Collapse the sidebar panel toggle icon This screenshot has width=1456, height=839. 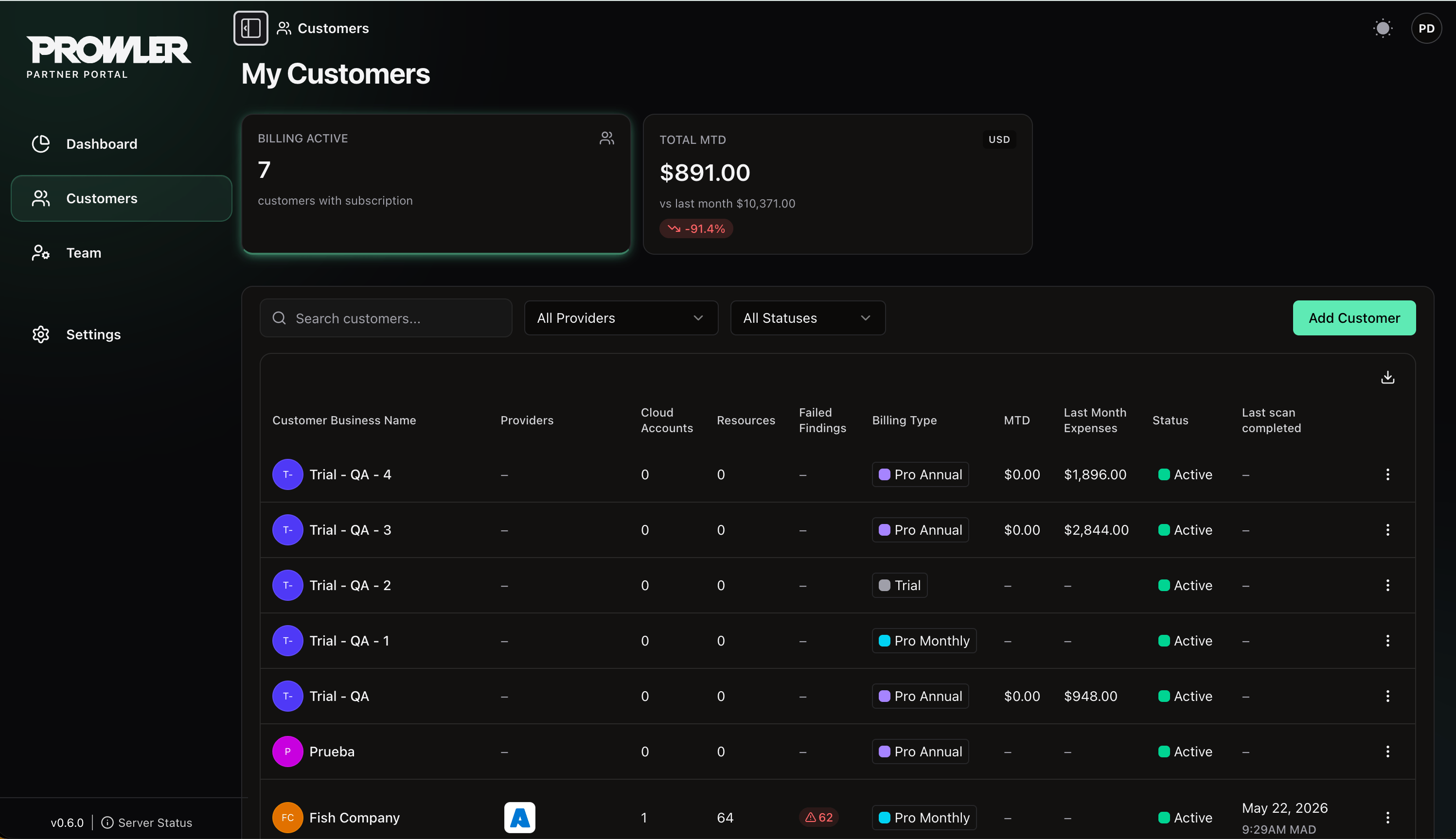251,28
